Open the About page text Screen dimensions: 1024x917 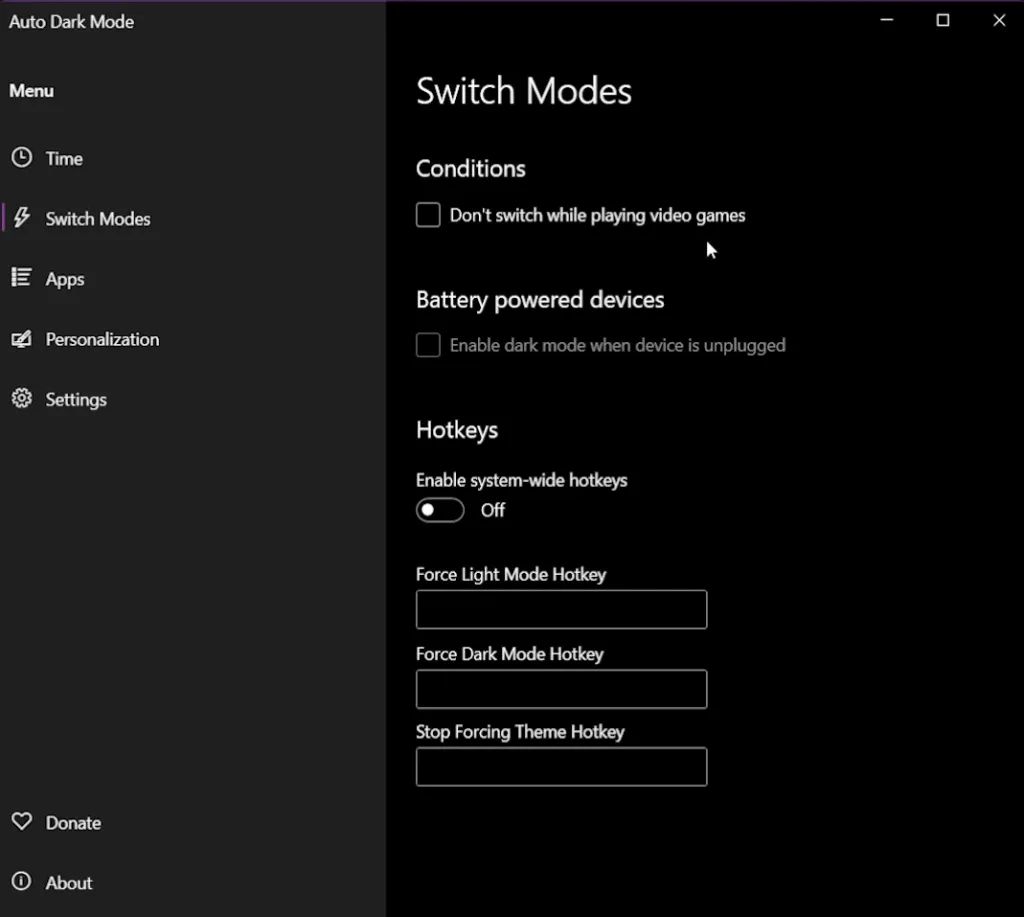click(69, 883)
